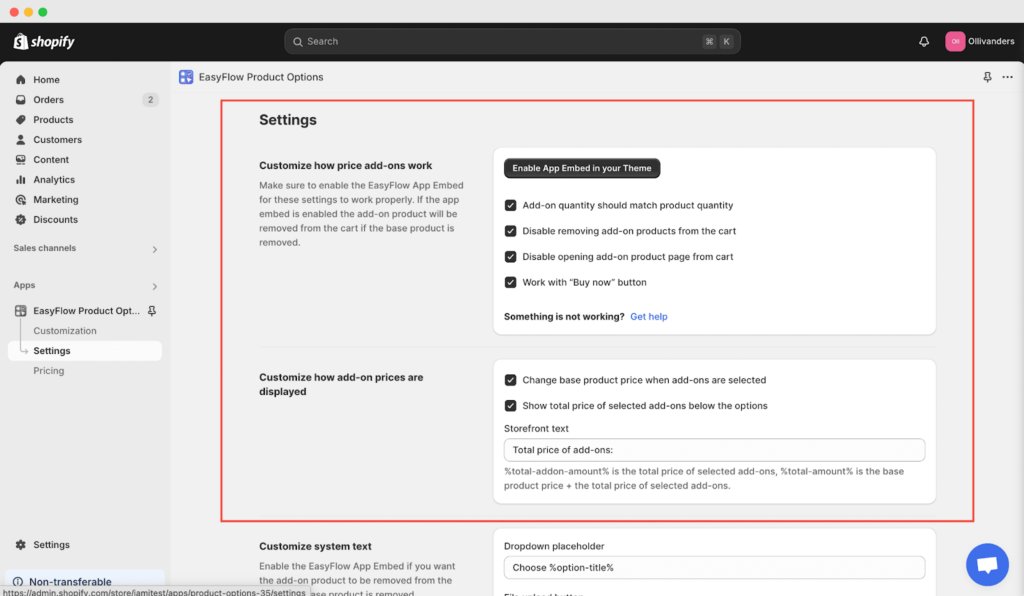This screenshot has height=596, width=1024.
Task: Click 'Enable App Embed in your Theme'
Action: coord(581,168)
